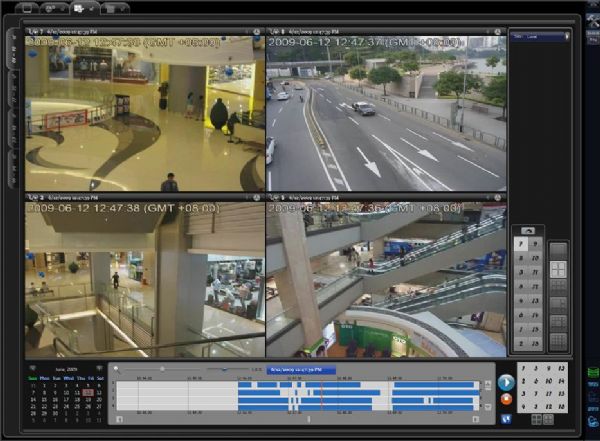Open the third tab with playback icon
Screen dimensions: 600x441
tap(82, 8)
